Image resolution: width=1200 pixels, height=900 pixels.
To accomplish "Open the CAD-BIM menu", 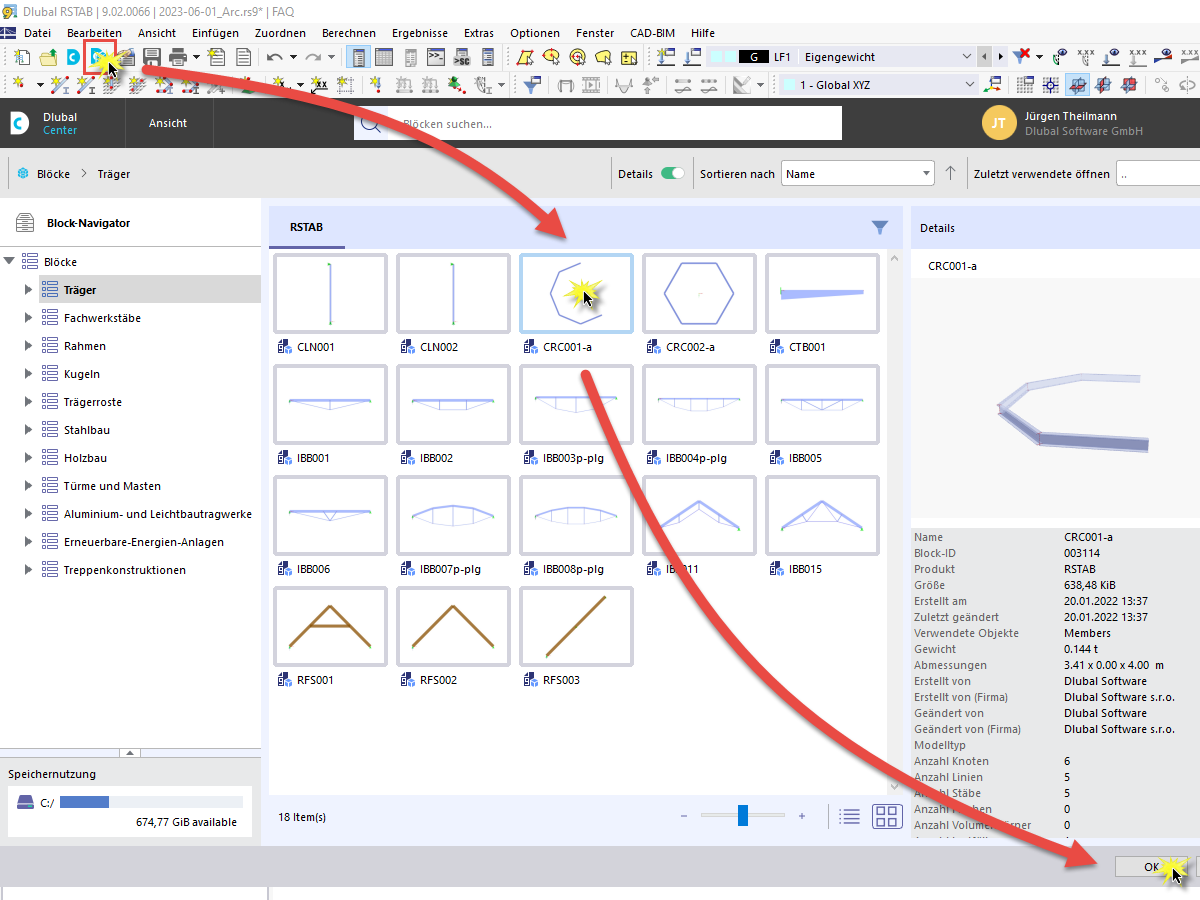I will coord(651,33).
